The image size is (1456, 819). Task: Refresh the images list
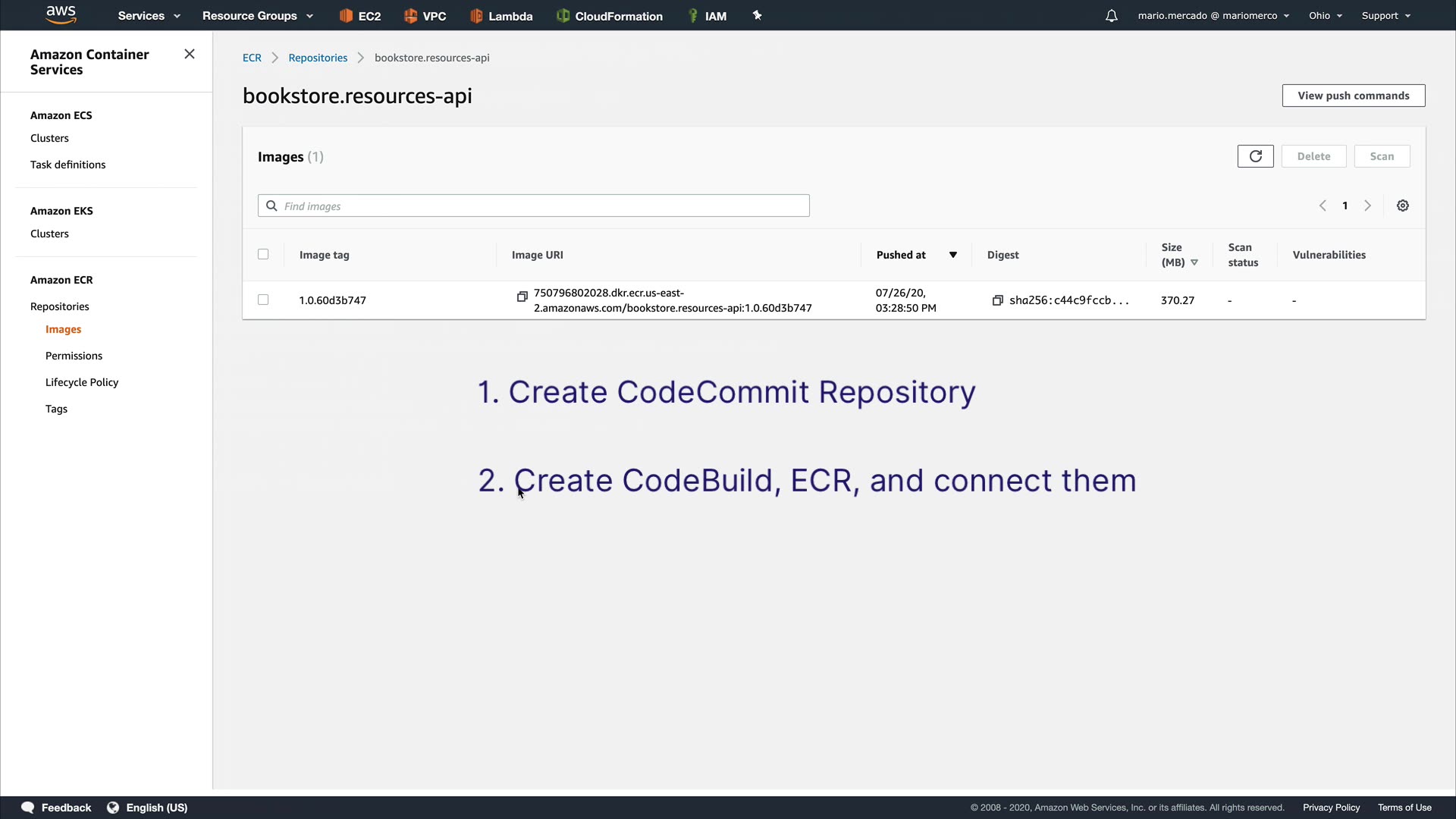tap(1255, 156)
